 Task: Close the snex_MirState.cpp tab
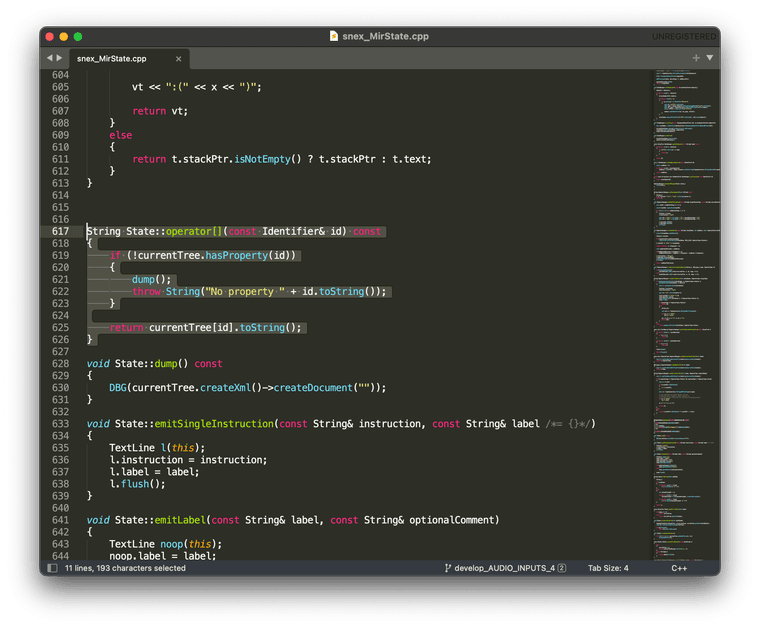(x=178, y=59)
